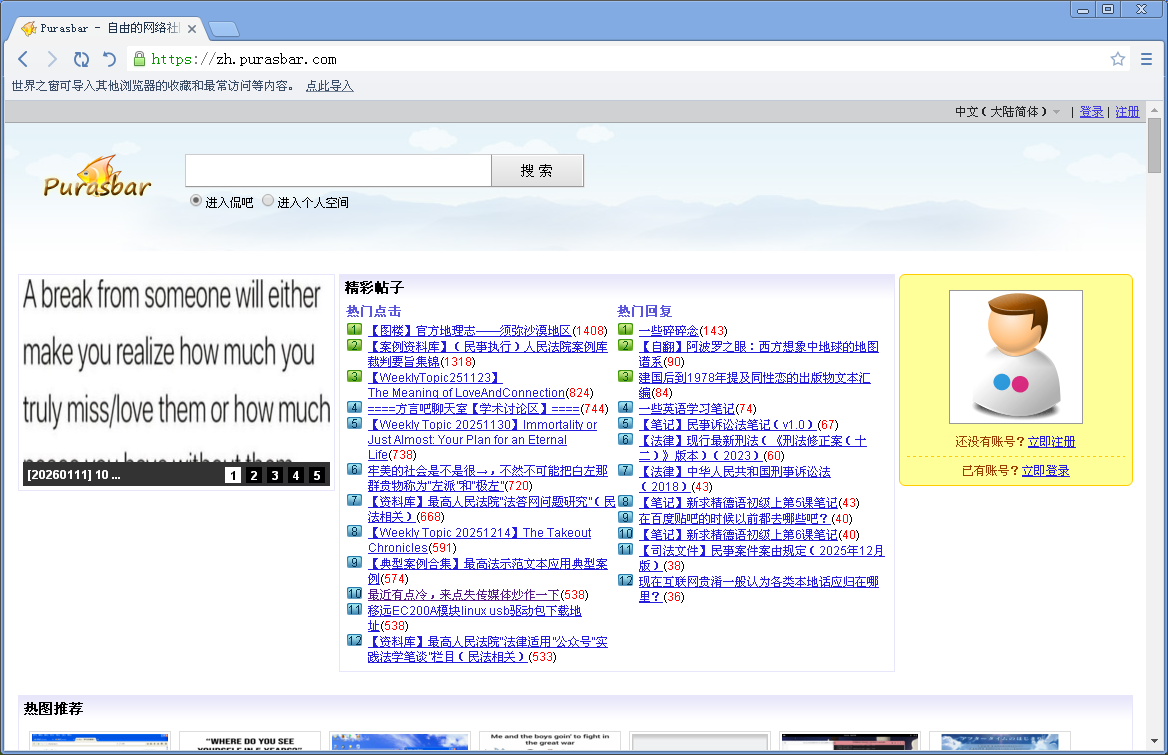1168x755 pixels.
Task: Click the 登录 link in top bar
Action: [x=1091, y=112]
